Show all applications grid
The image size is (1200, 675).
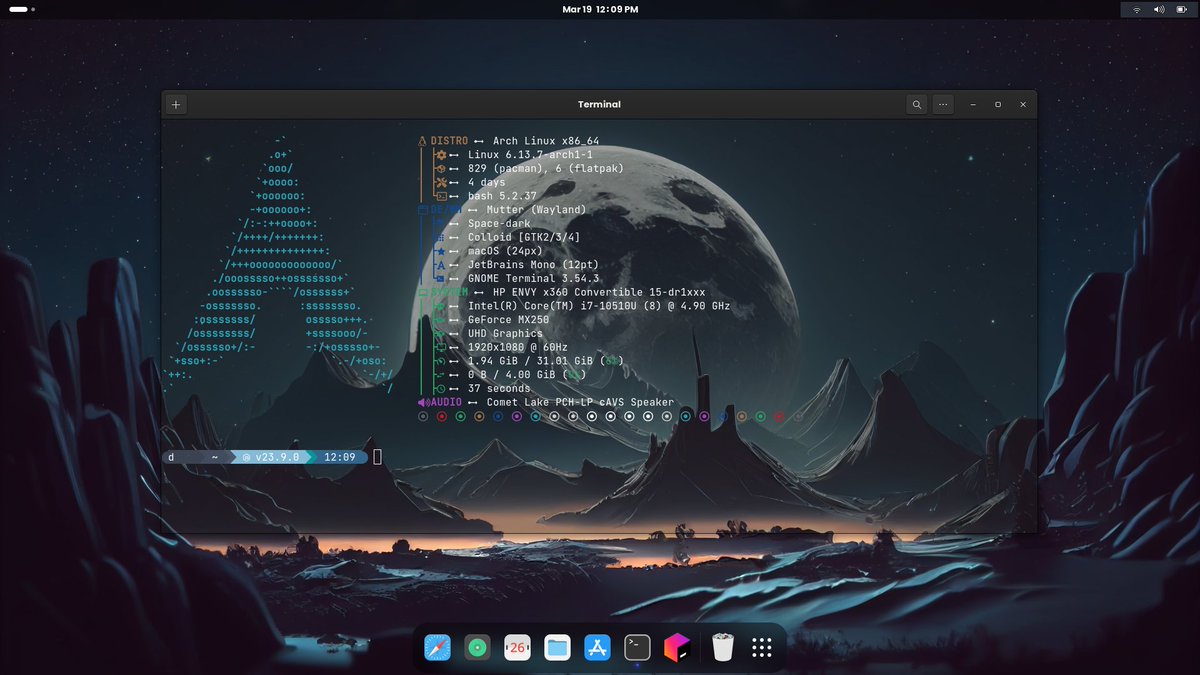[762, 648]
